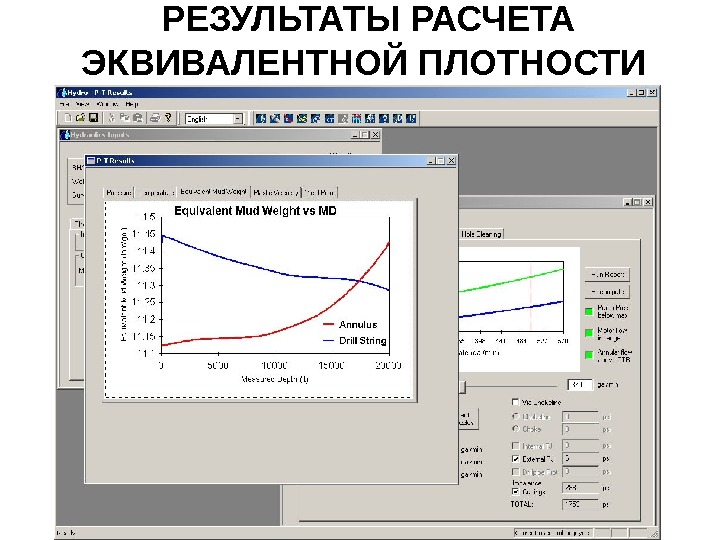Click the TOTAL label
This screenshot has width=720, height=540.
522,504
